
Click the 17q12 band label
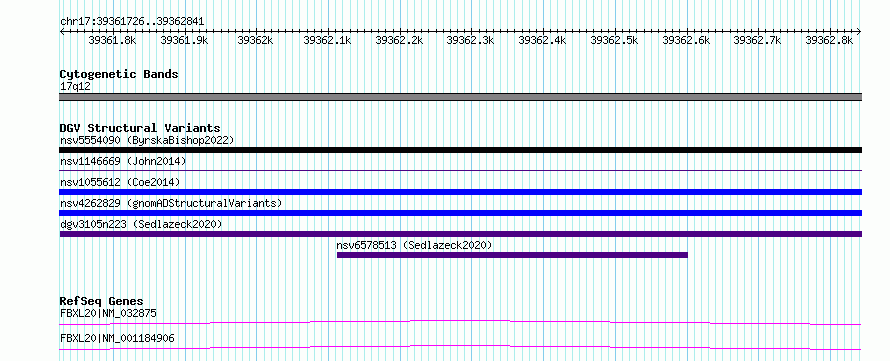(x=75, y=87)
